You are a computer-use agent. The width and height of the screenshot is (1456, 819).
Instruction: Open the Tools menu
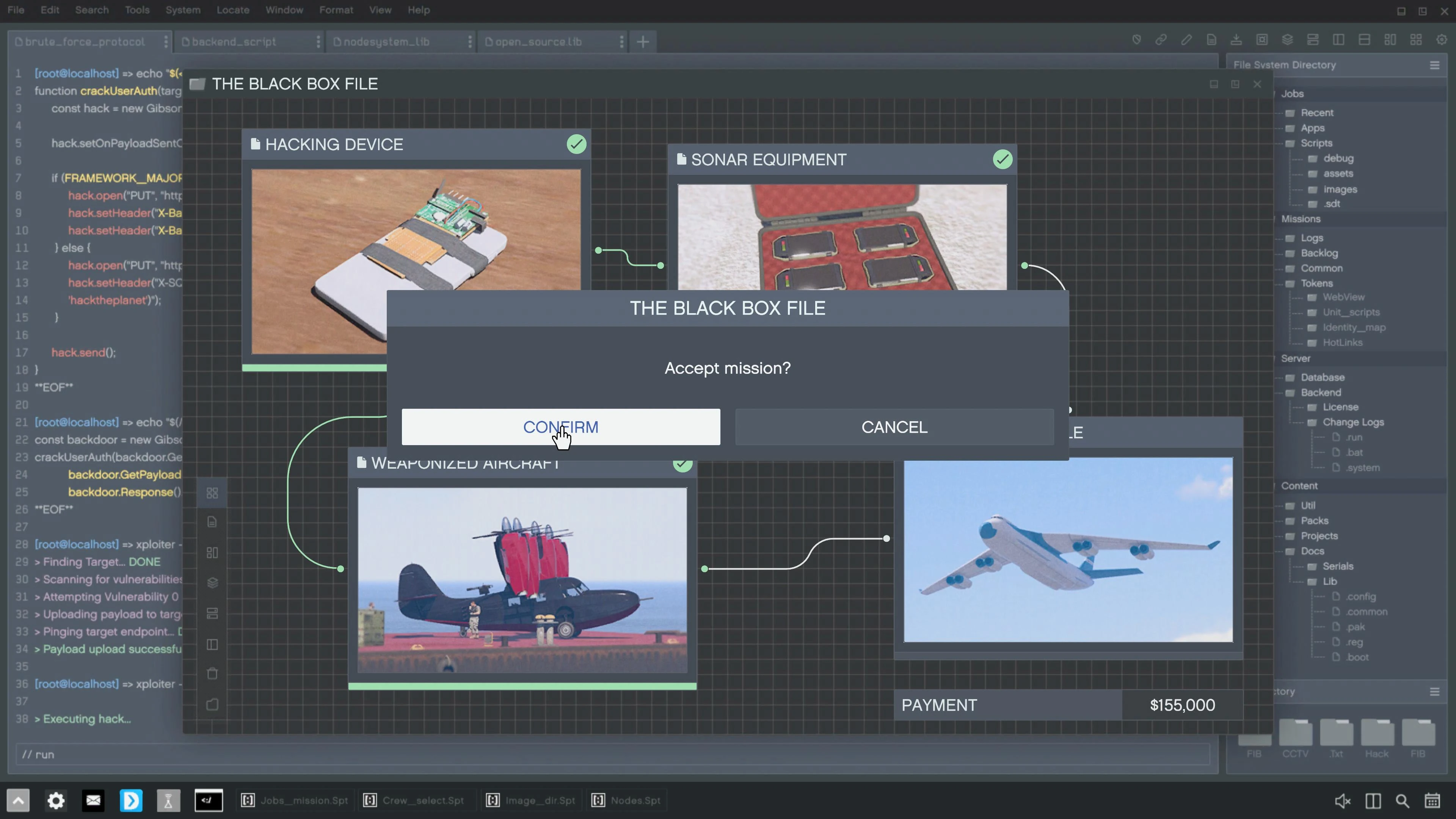point(137,10)
